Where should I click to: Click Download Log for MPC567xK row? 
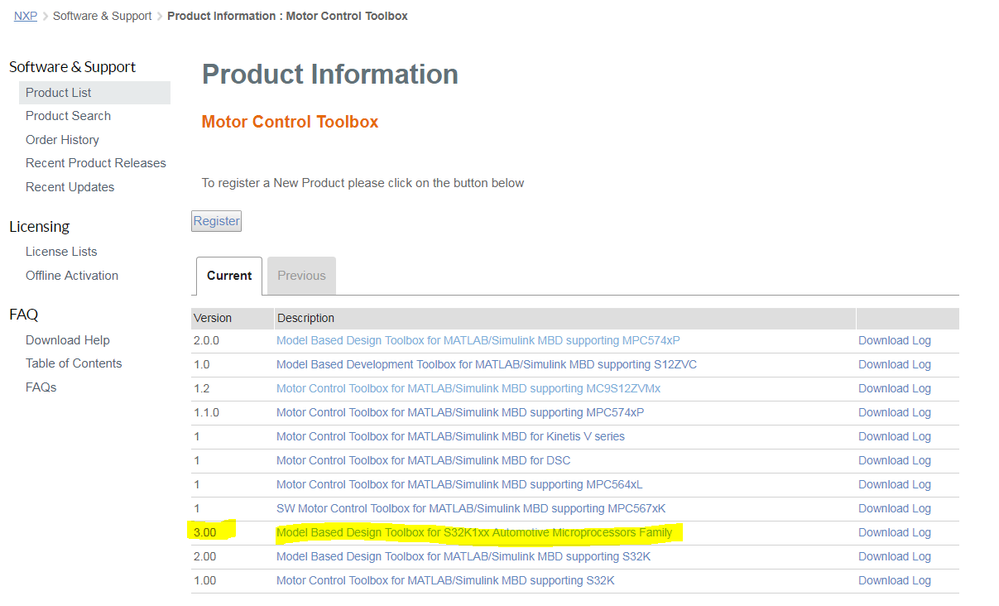click(x=895, y=509)
